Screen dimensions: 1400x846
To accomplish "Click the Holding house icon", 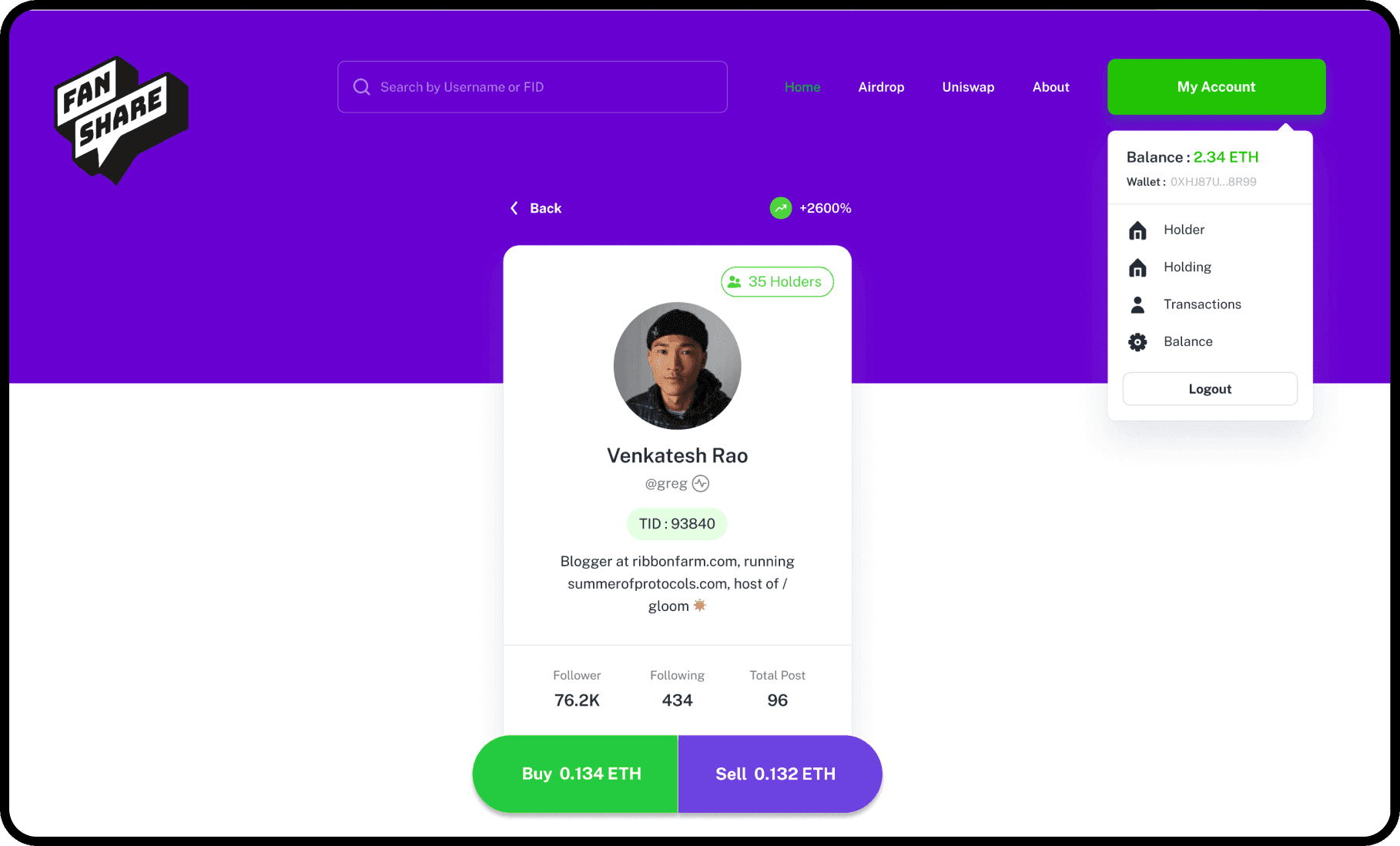I will pos(1137,267).
